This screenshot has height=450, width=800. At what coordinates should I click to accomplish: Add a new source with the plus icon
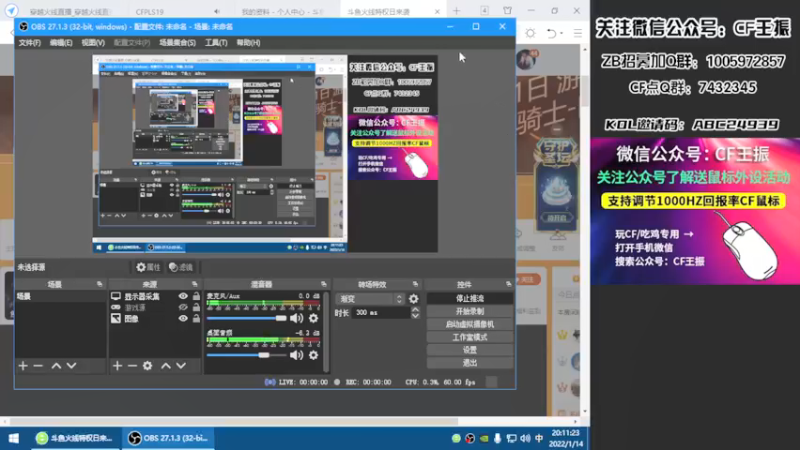(x=117, y=366)
